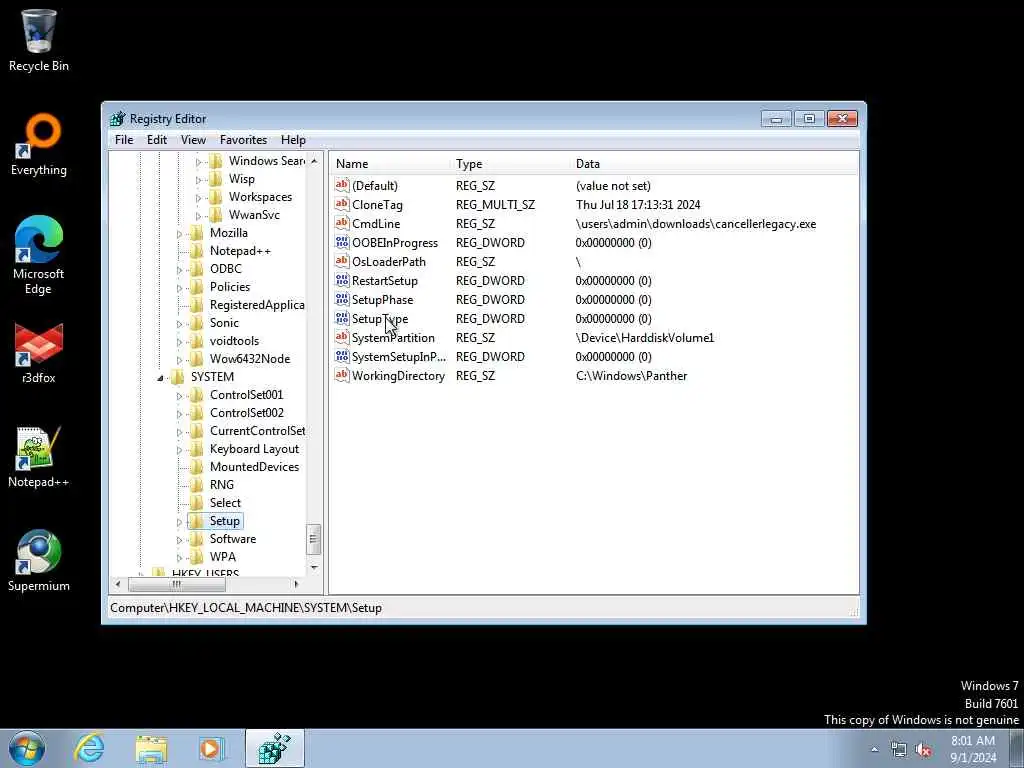The image size is (1024, 768).
Task: Click the CloneTag value icon
Action: 342,204
